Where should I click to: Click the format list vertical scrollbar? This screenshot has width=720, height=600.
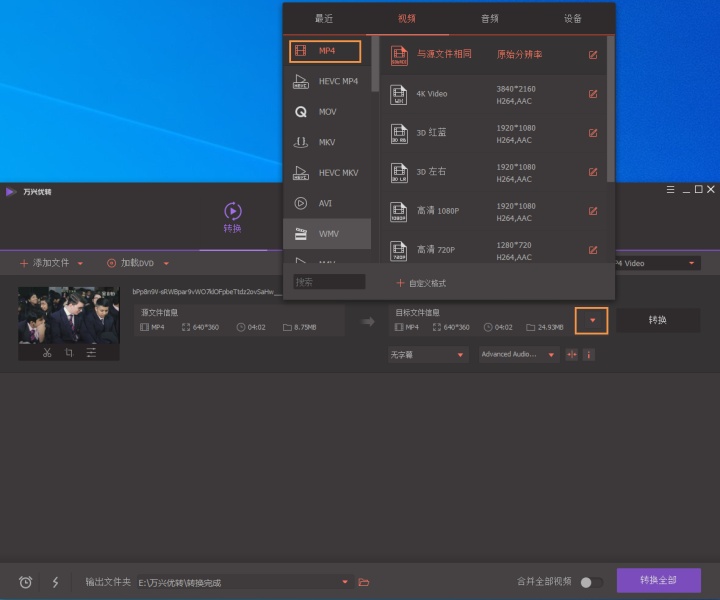click(x=375, y=64)
